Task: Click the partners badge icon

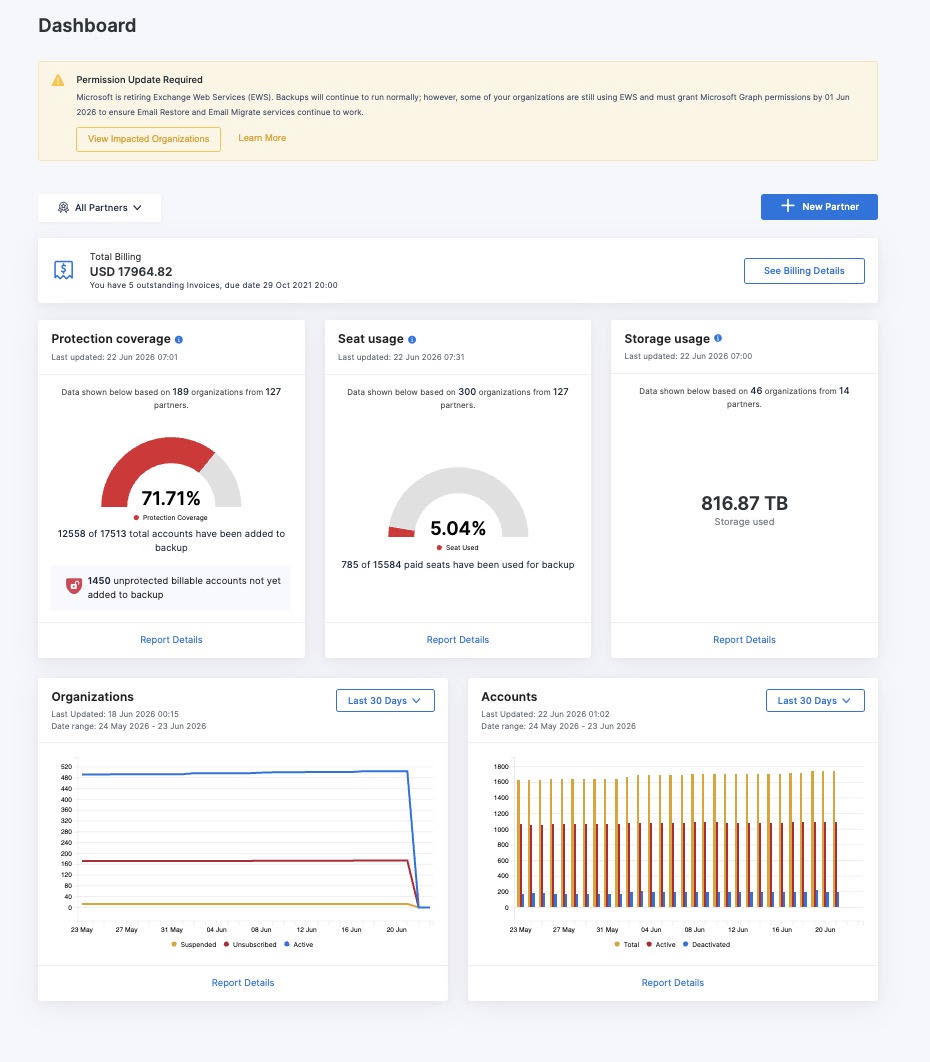Action: pos(63,207)
